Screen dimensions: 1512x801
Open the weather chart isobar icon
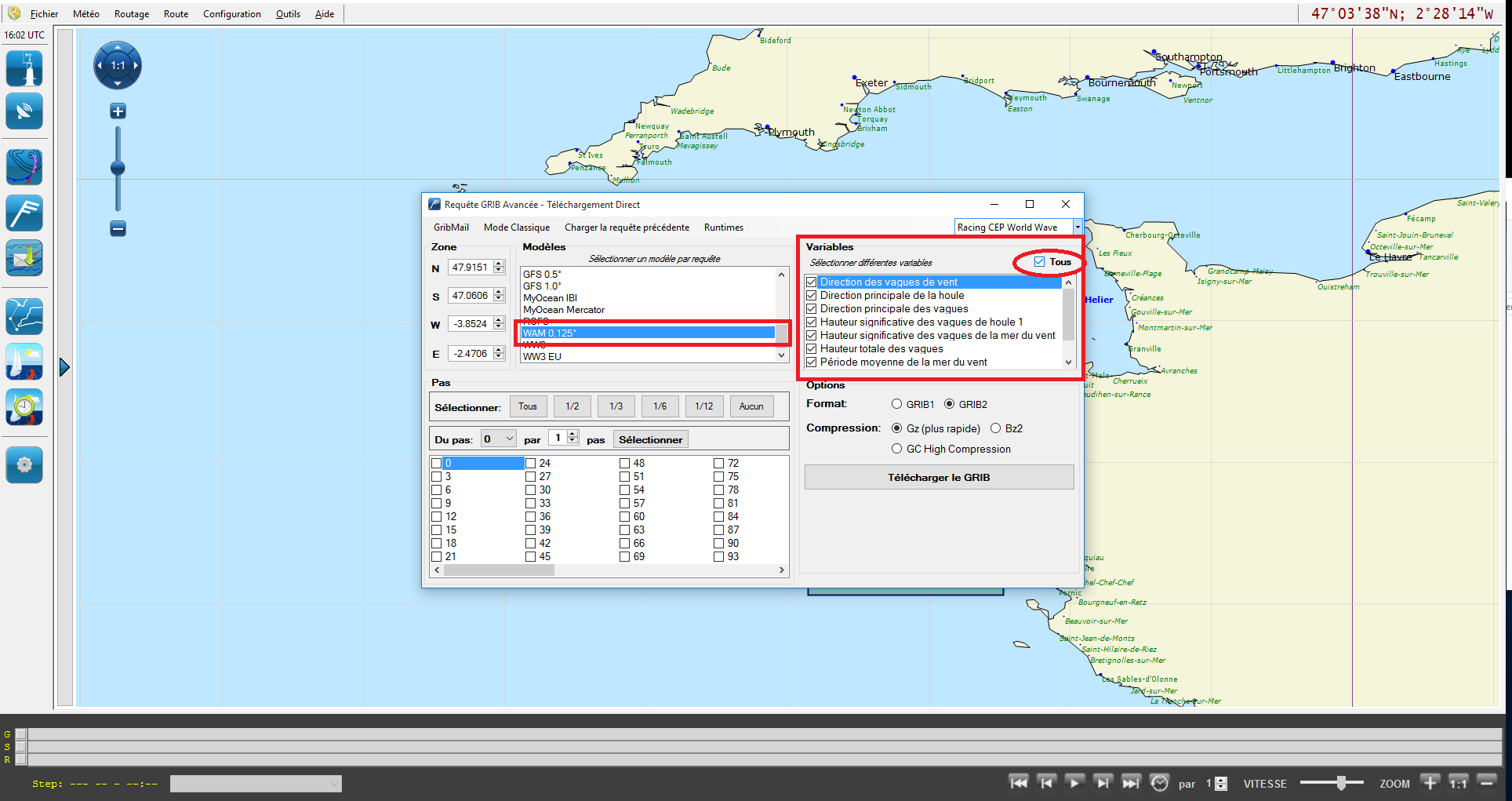[x=24, y=167]
